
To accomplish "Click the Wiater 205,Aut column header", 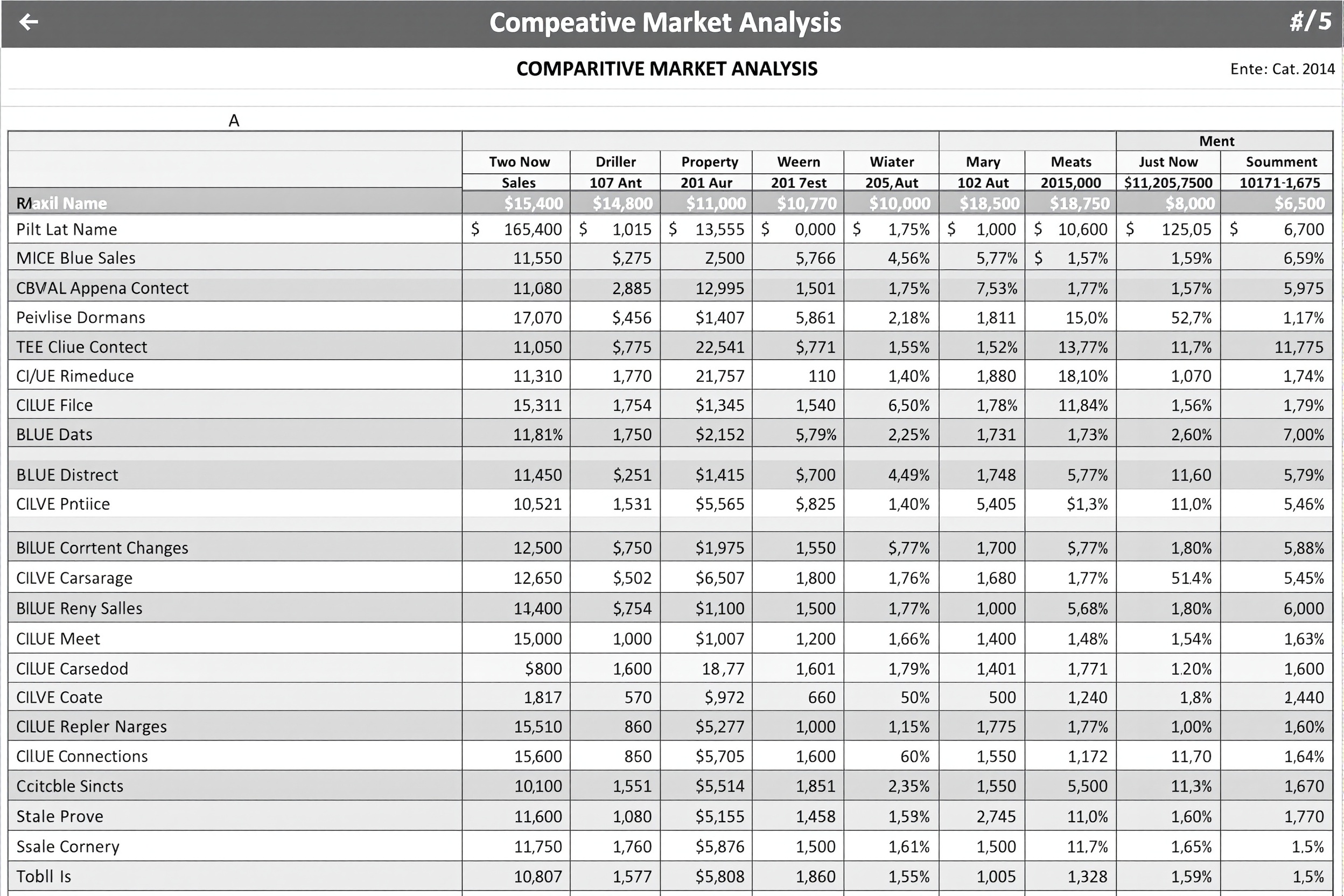I will tap(892, 171).
